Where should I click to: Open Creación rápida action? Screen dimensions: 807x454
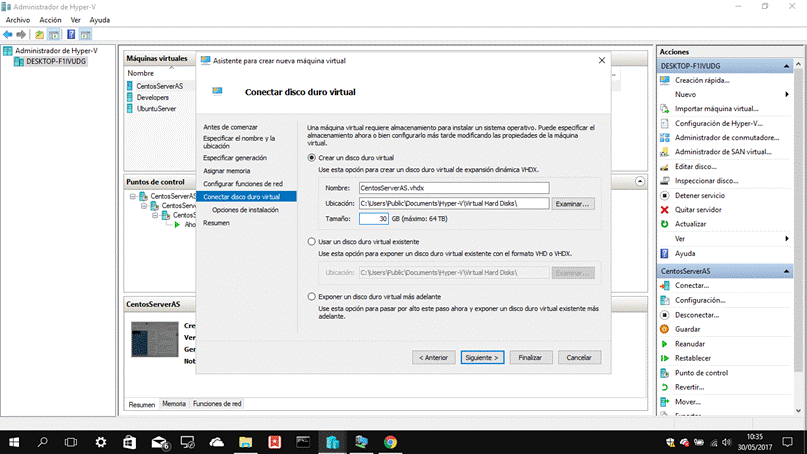coord(702,80)
